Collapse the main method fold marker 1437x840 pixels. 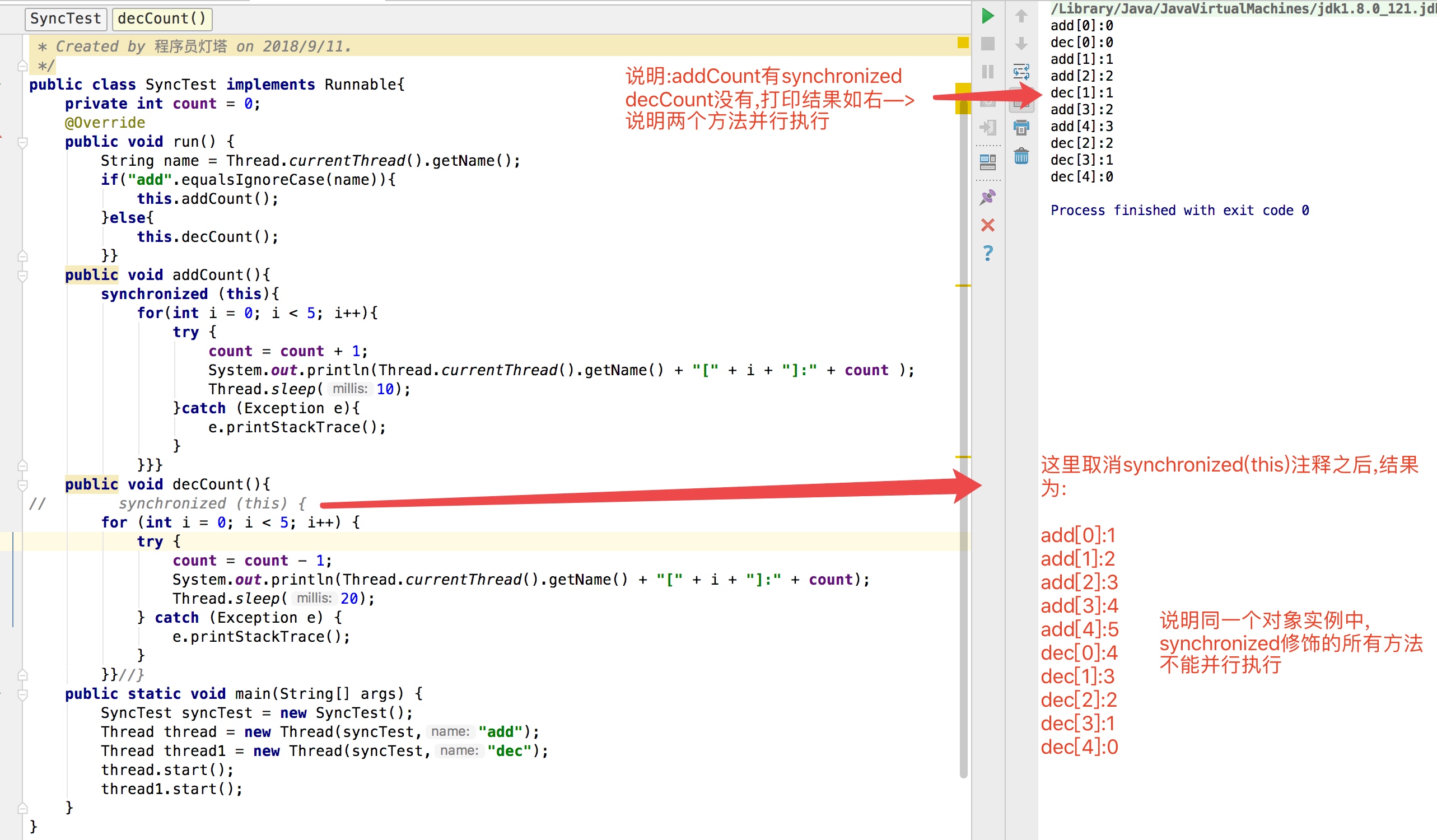pos(23,694)
